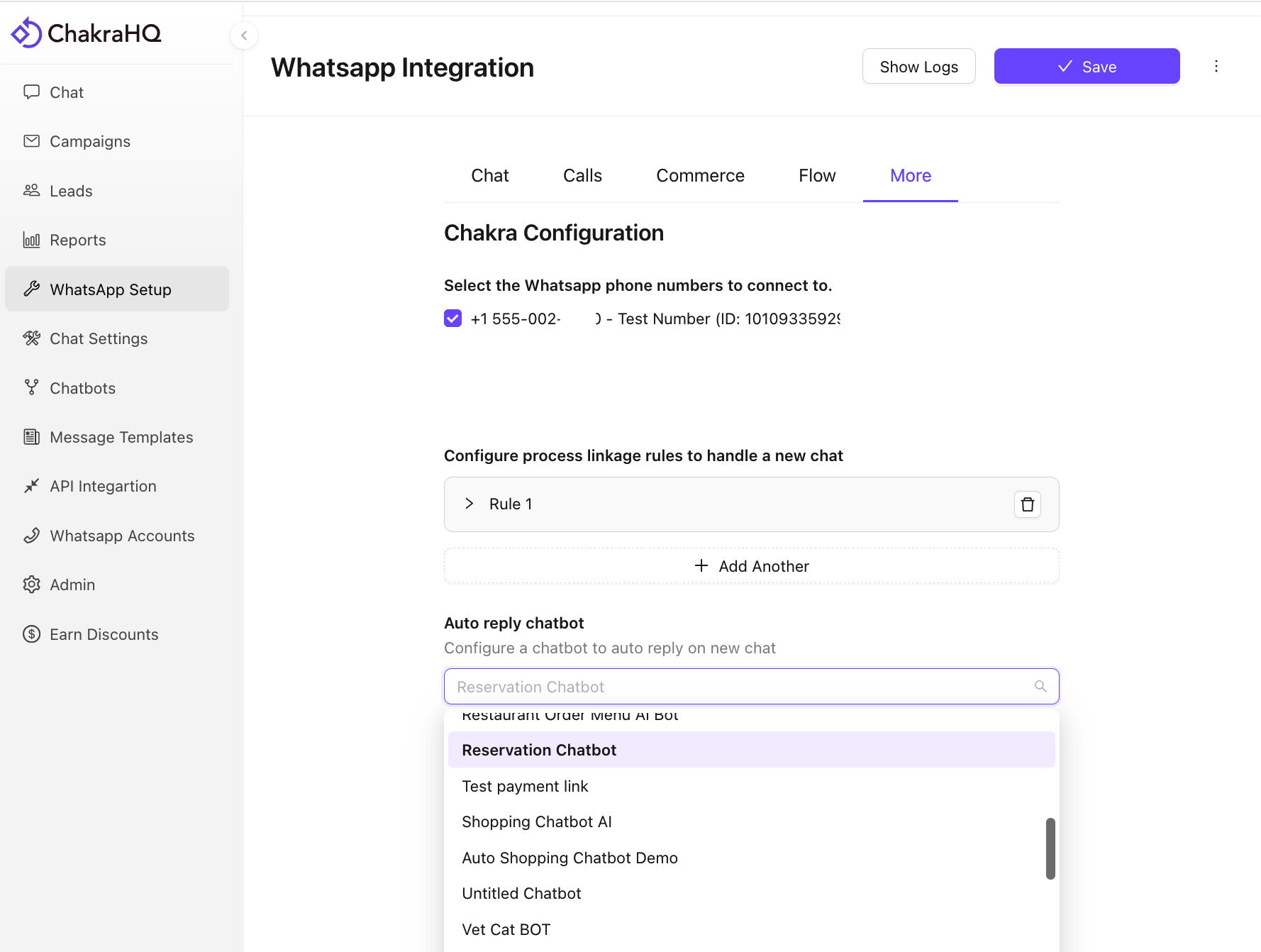This screenshot has height=952, width=1261.
Task: Click the Message Templates document icon
Action: (x=31, y=437)
